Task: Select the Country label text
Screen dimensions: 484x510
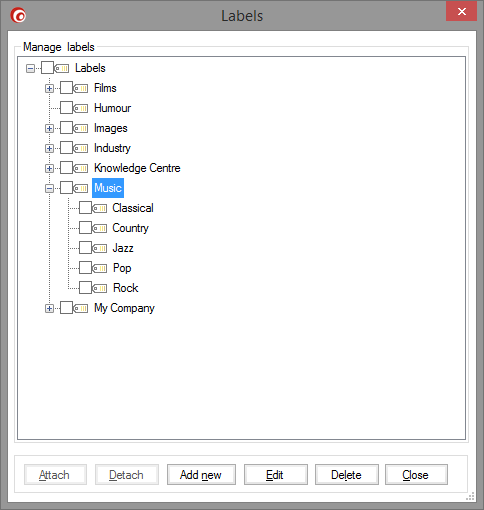Action: coord(131,228)
